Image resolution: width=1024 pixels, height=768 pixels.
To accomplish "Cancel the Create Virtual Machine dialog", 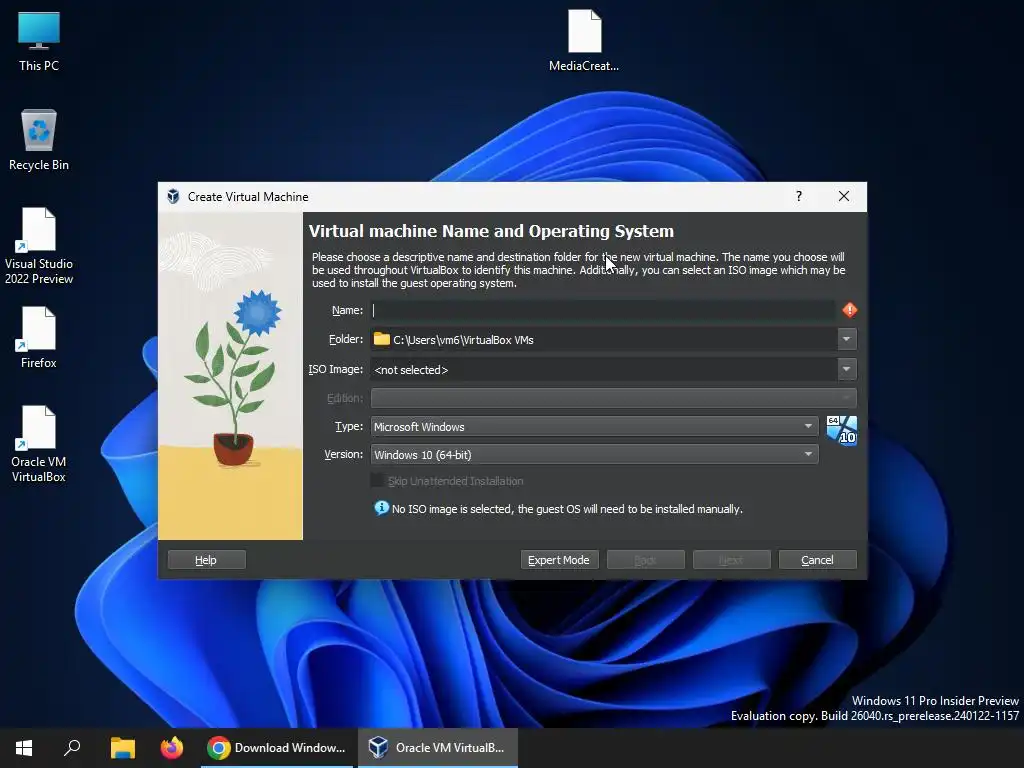I will tap(817, 560).
